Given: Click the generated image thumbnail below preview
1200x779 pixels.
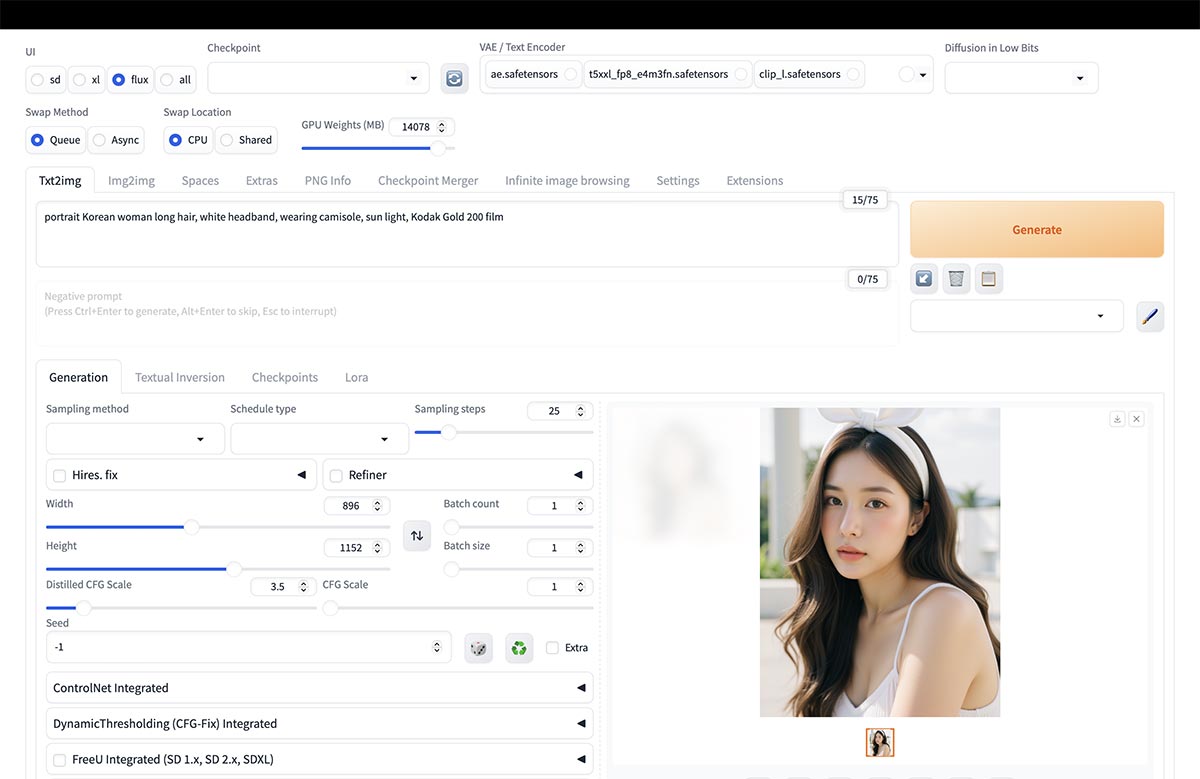Looking at the screenshot, I should (x=880, y=742).
